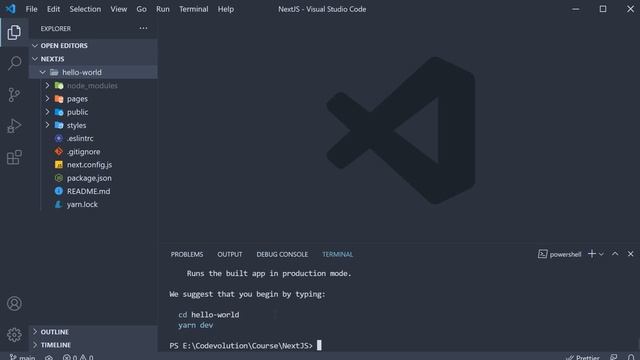Open Explorer's Views and More Actions ellipsis
The image size is (640, 360).
tap(143, 28)
